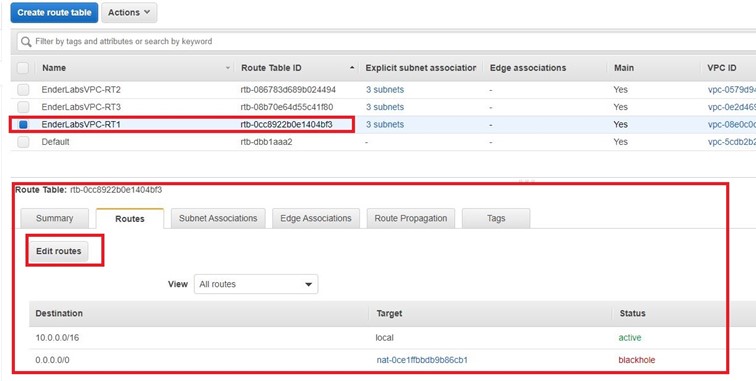The image size is (756, 381).
Task: Click the filter by tags search field
Action: [x=386, y=41]
